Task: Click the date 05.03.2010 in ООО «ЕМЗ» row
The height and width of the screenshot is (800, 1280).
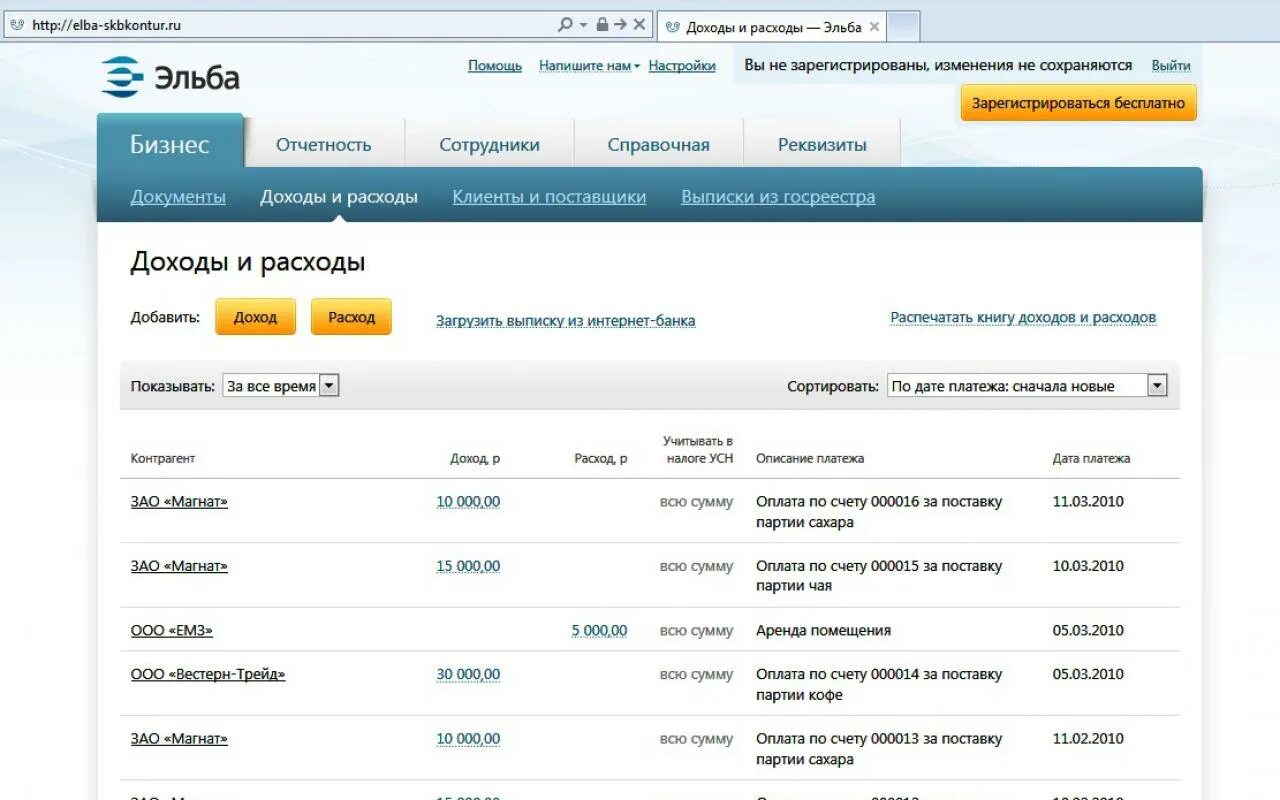Action: [x=1088, y=631]
